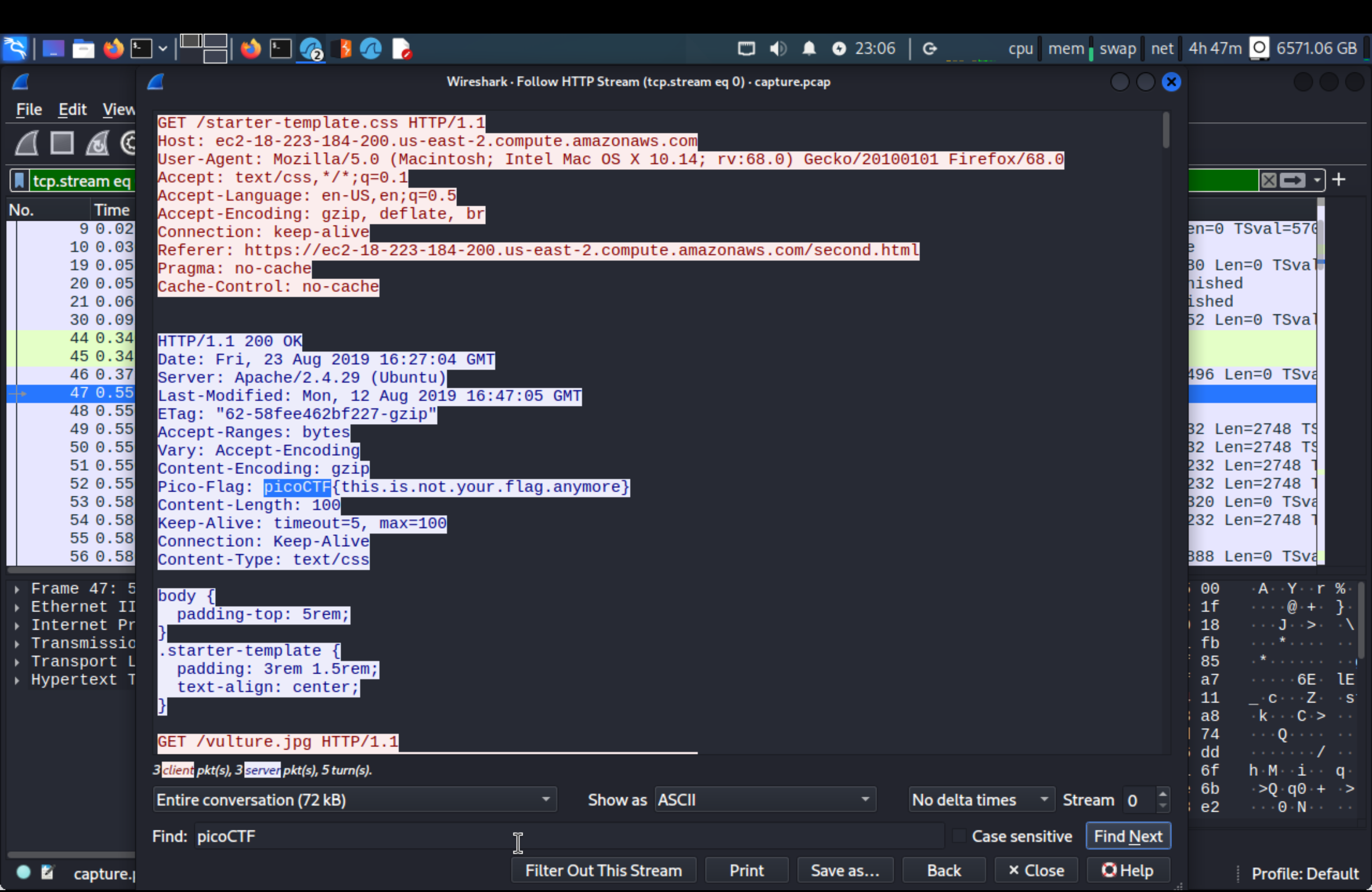The height and width of the screenshot is (892, 1372).
Task: Expand the Hypertext Transfer tree node
Action: [x=17, y=680]
